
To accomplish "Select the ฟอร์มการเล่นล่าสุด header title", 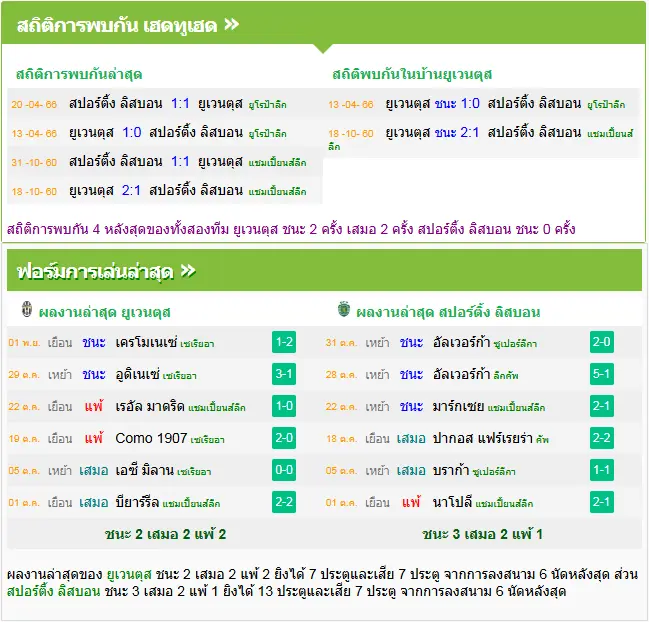I will point(95,272).
